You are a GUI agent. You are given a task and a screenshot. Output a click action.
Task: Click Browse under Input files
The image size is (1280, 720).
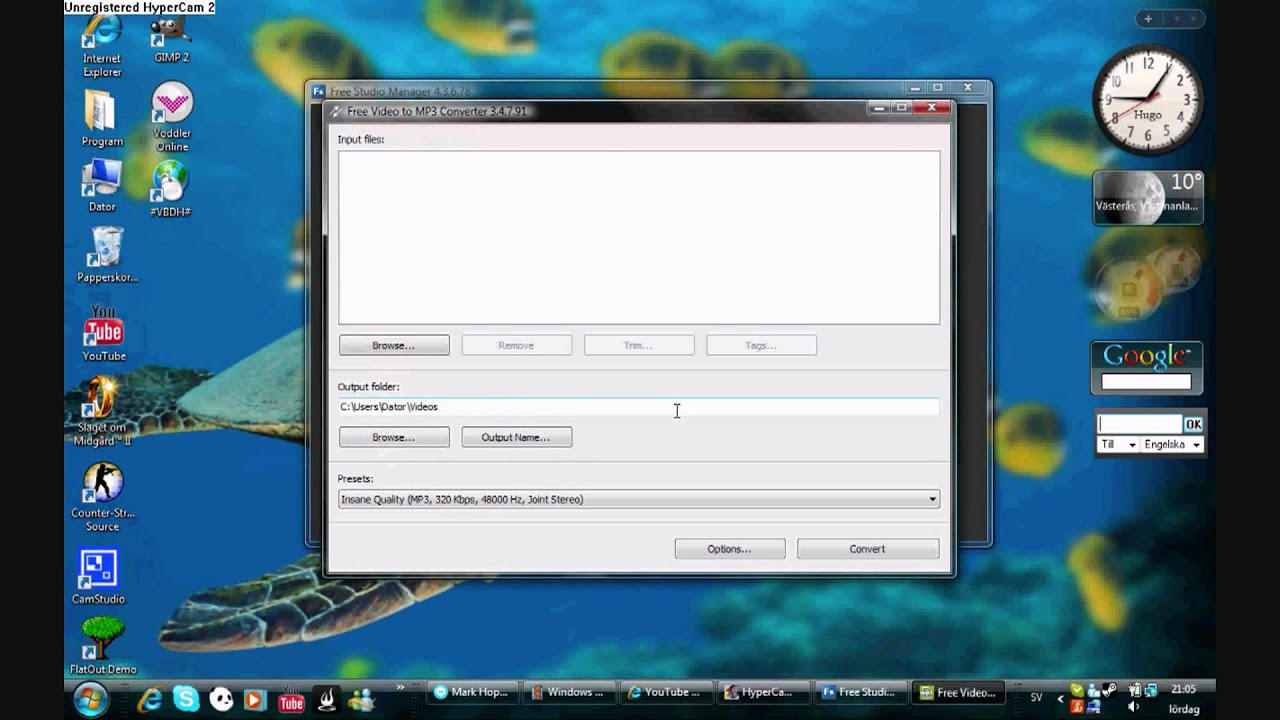pos(394,345)
